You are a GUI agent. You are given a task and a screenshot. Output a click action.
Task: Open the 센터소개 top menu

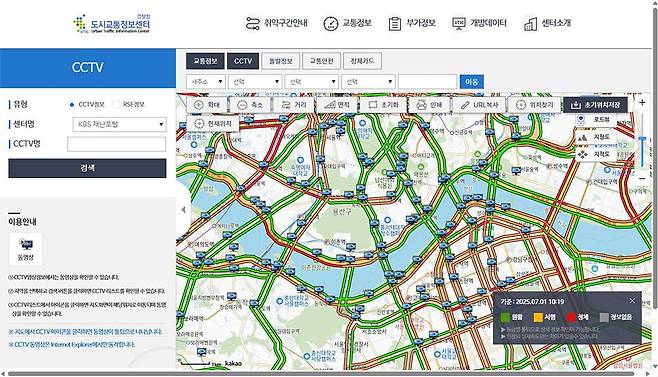point(548,23)
